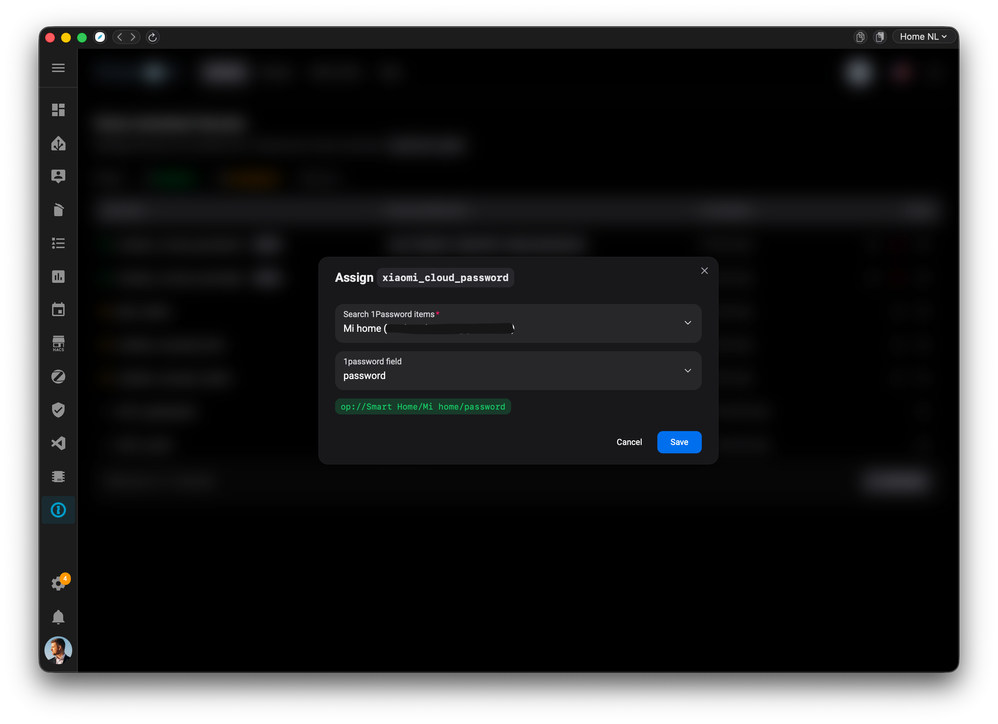This screenshot has width=998, height=724.
Task: Expand the Search 1Password items dropdown
Action: tap(687, 323)
